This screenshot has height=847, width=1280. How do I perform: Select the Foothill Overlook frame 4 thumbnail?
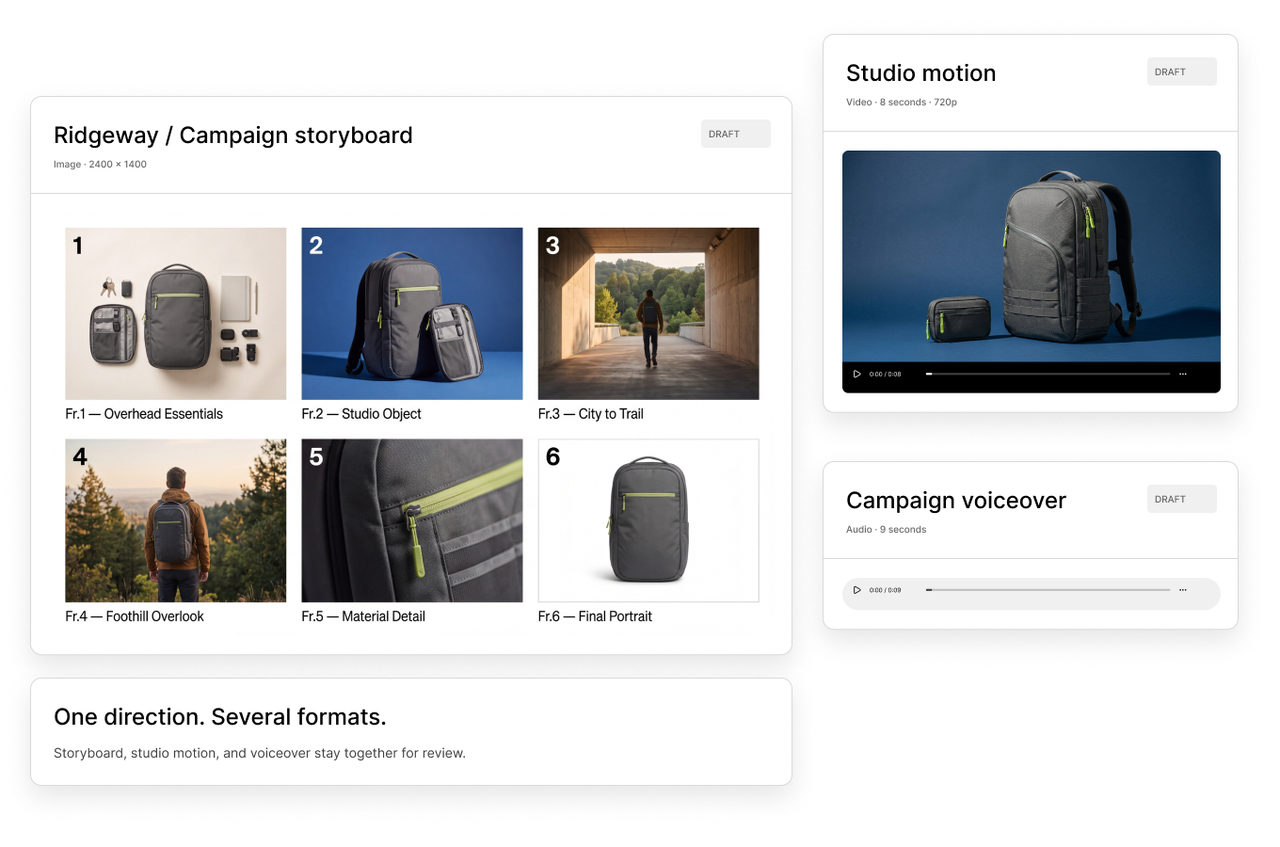coord(176,521)
